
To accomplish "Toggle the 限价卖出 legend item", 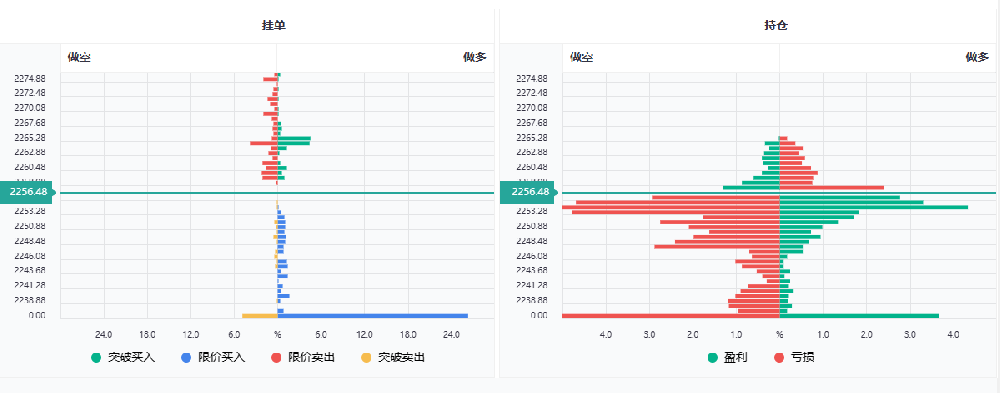I will point(304,358).
